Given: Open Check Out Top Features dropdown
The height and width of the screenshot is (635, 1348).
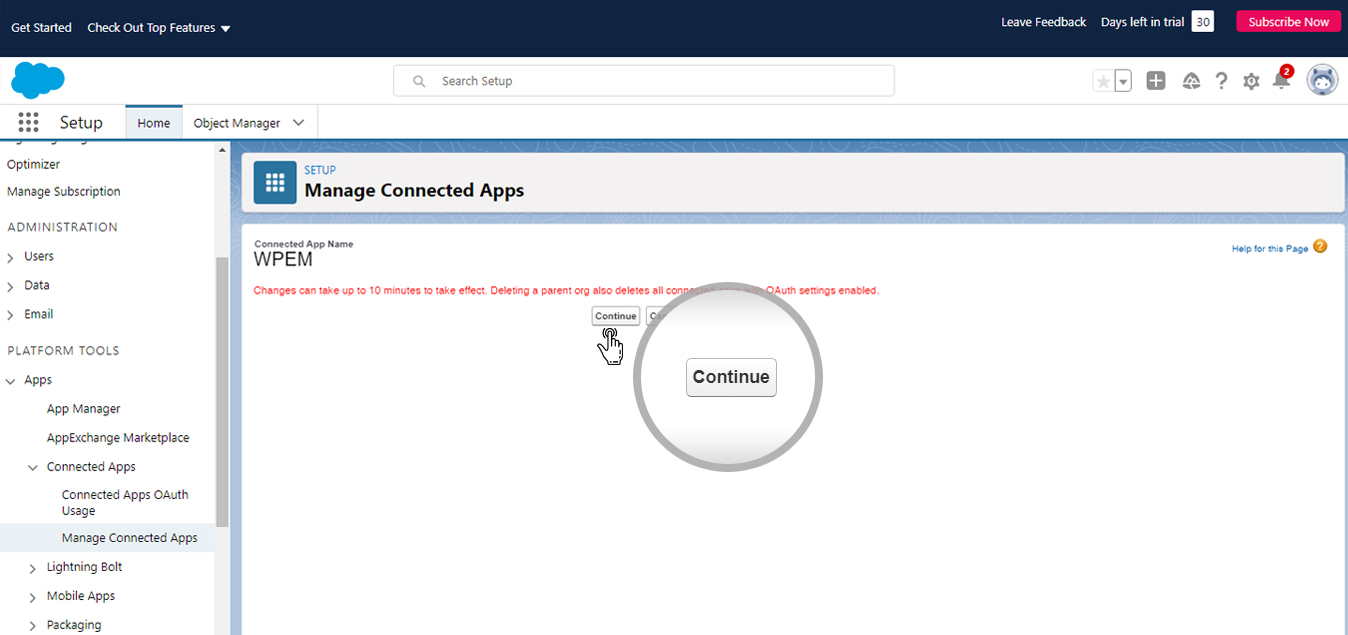Looking at the screenshot, I should (x=159, y=28).
